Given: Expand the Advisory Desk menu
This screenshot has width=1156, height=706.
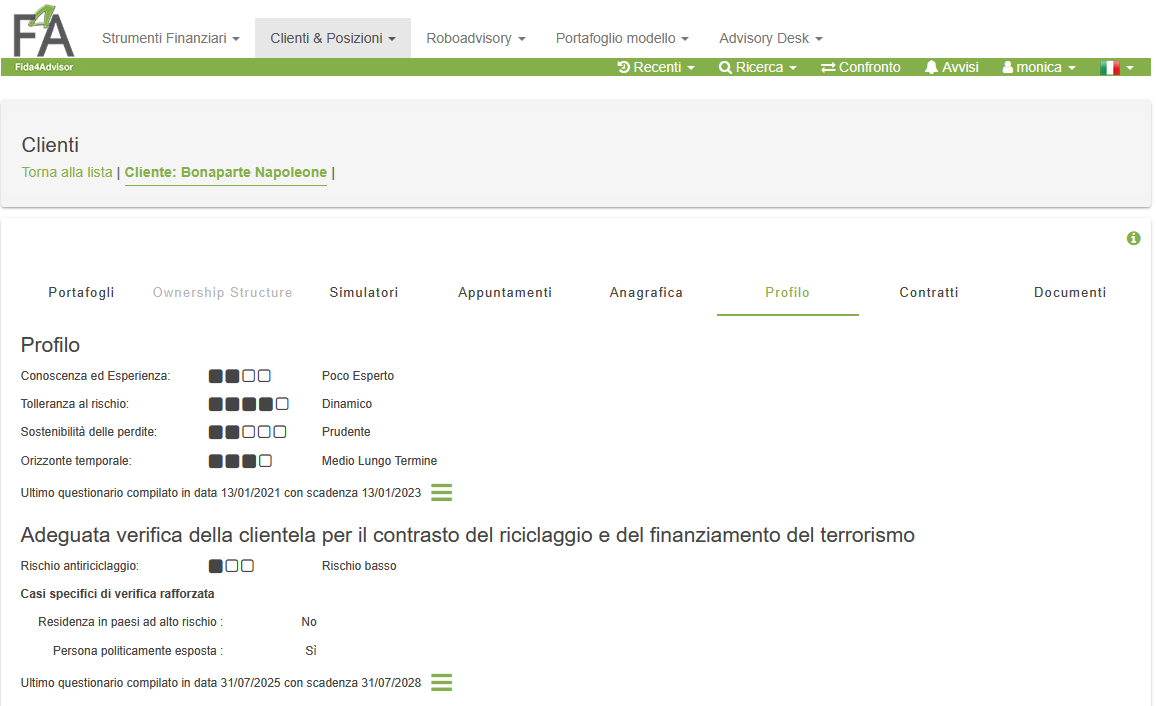Looking at the screenshot, I should [x=770, y=38].
